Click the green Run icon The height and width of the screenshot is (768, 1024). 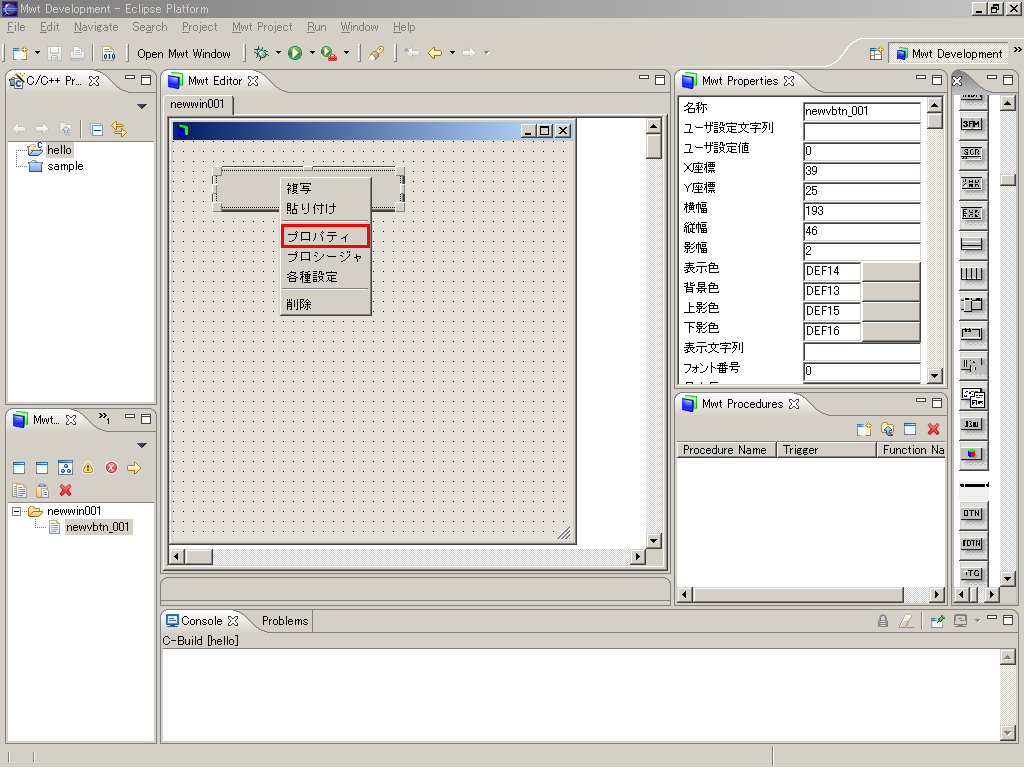(295, 53)
